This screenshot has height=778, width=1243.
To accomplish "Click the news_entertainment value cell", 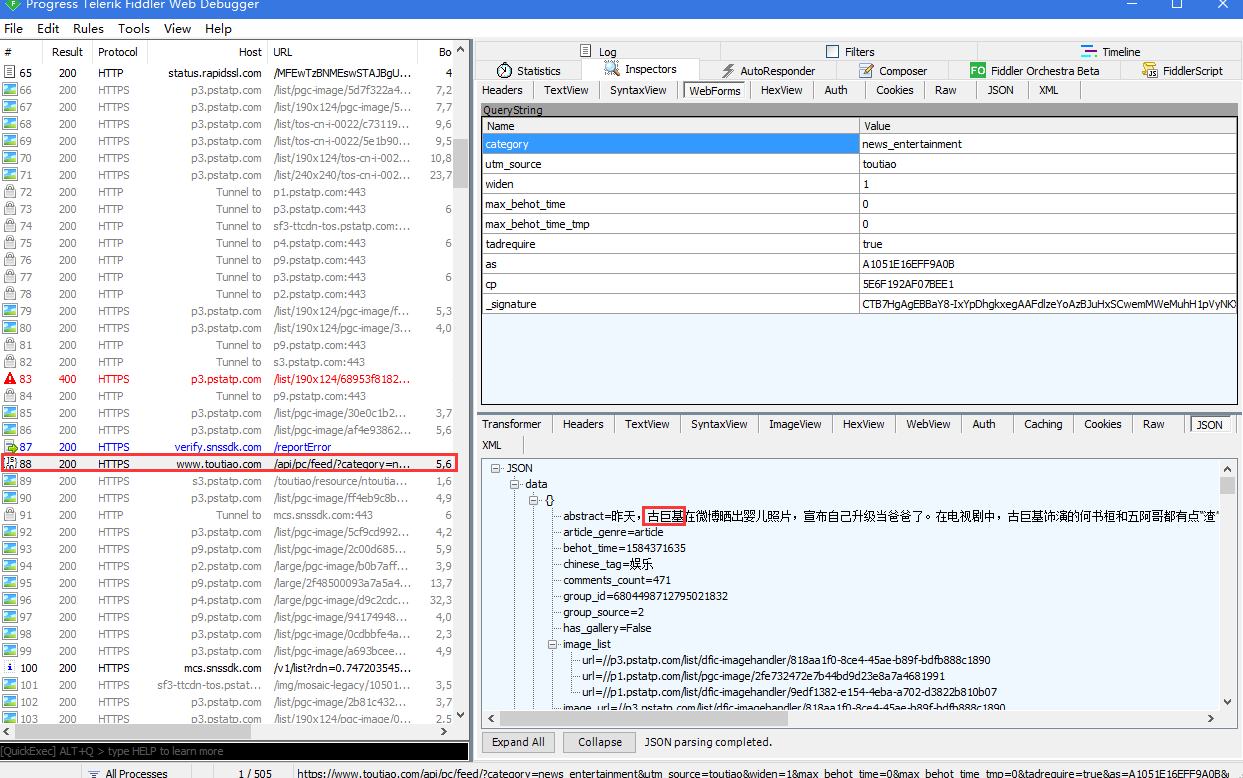I will click(x=1048, y=144).
